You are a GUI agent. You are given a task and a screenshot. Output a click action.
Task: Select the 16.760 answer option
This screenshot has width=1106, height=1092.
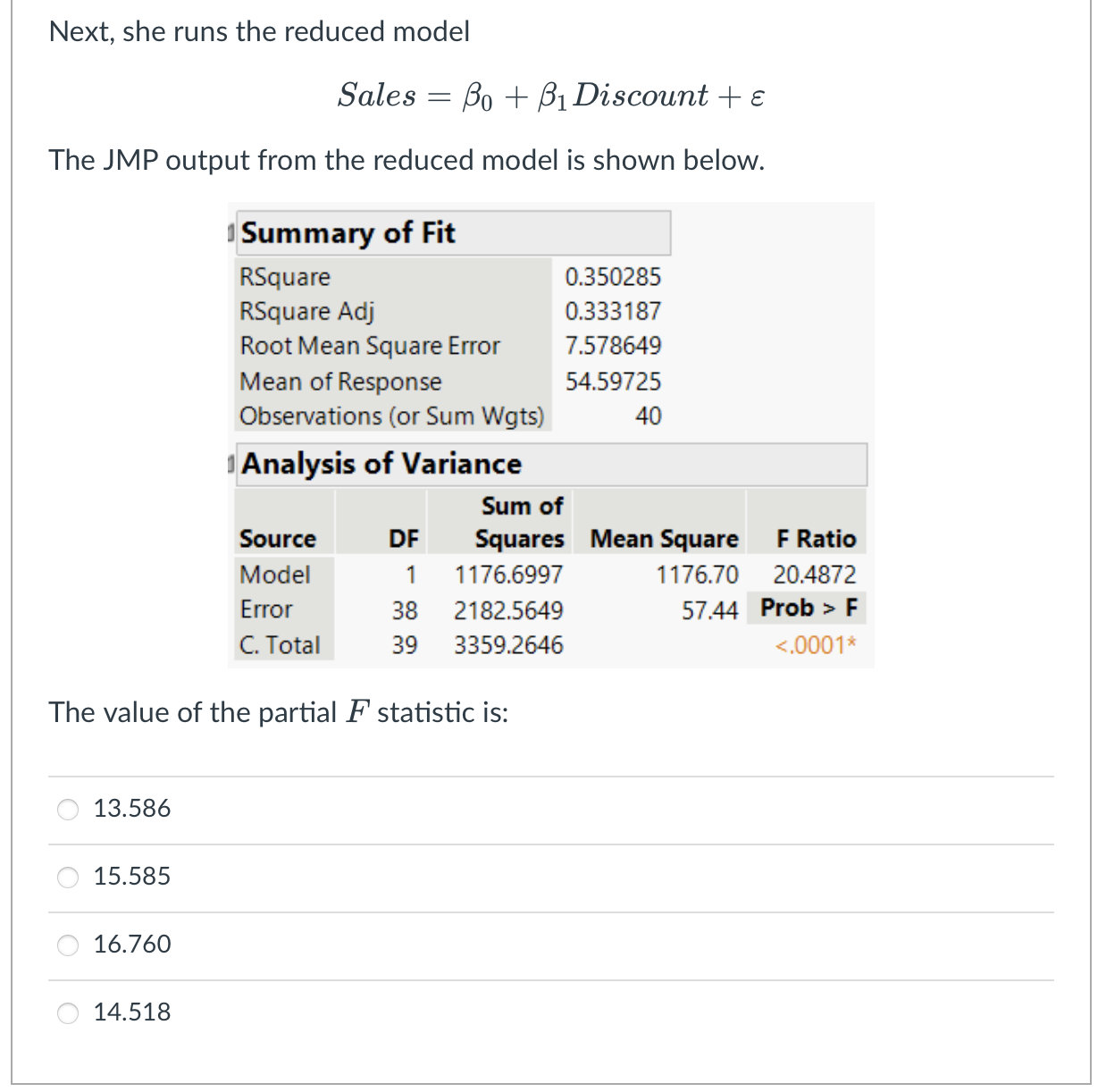click(x=67, y=945)
